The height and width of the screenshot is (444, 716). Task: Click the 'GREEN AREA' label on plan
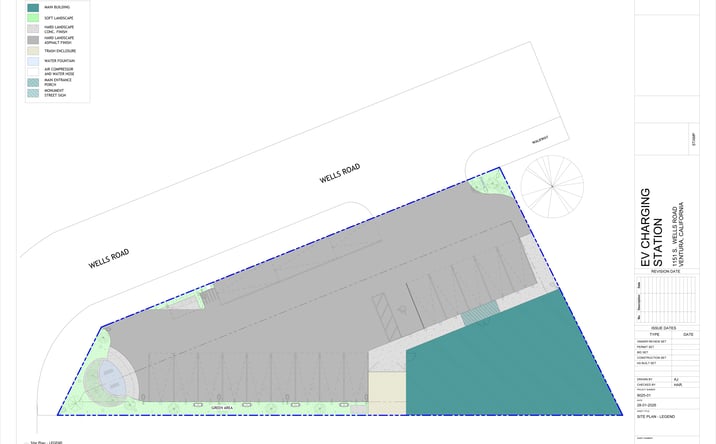[x=222, y=407]
